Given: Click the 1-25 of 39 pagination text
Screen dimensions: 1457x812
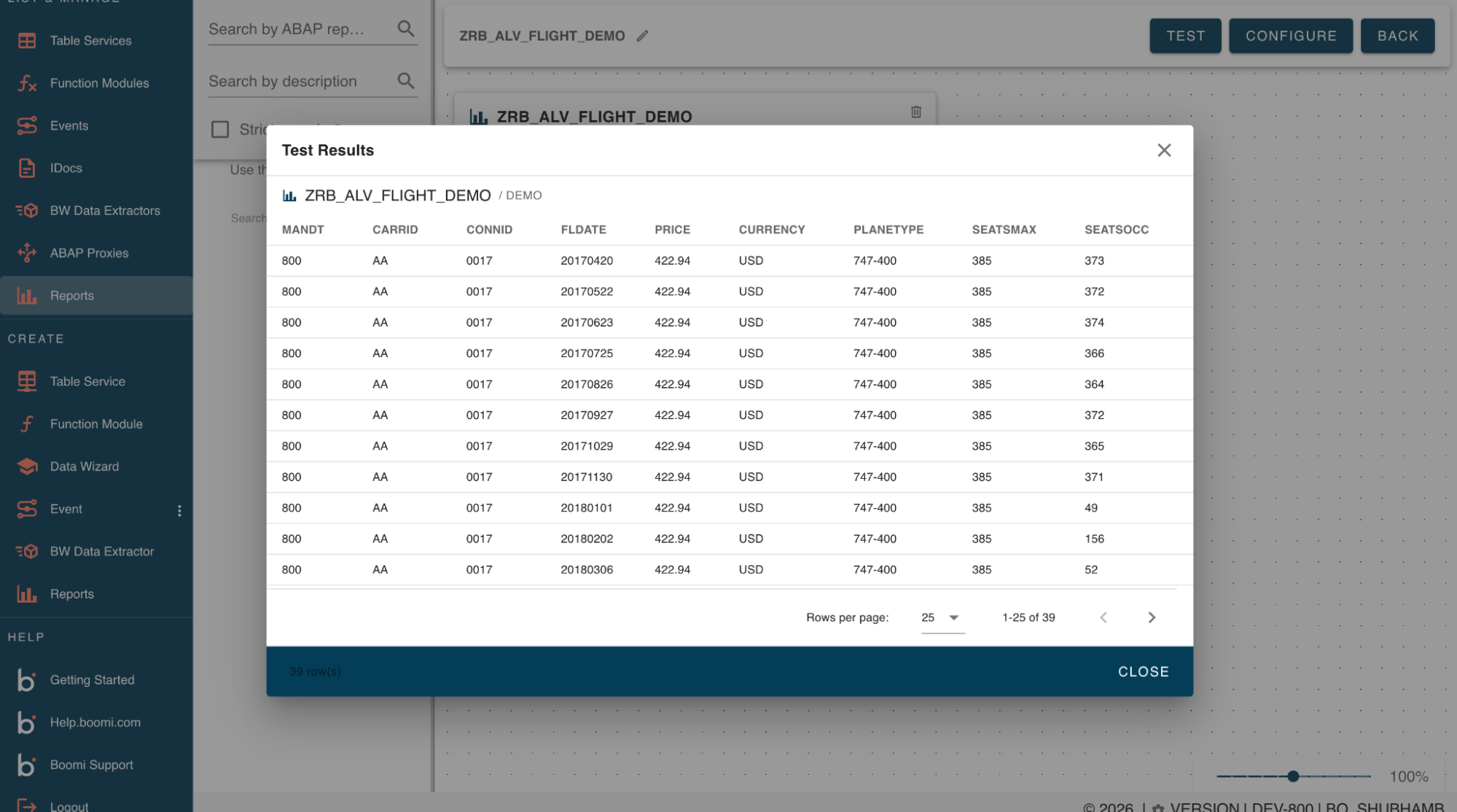Looking at the screenshot, I should pos(1028,617).
